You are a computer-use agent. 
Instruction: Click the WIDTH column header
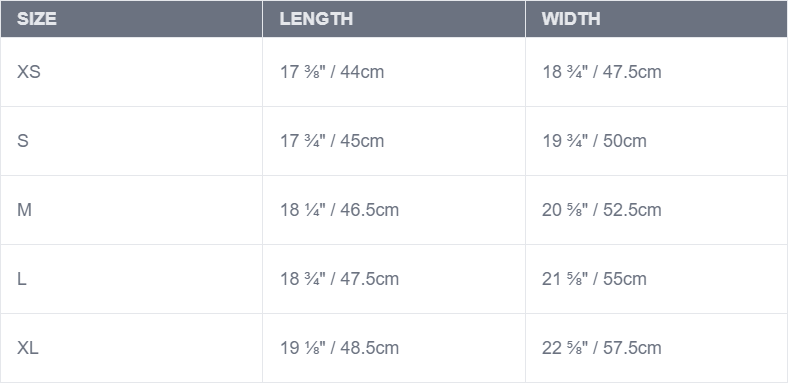click(656, 19)
